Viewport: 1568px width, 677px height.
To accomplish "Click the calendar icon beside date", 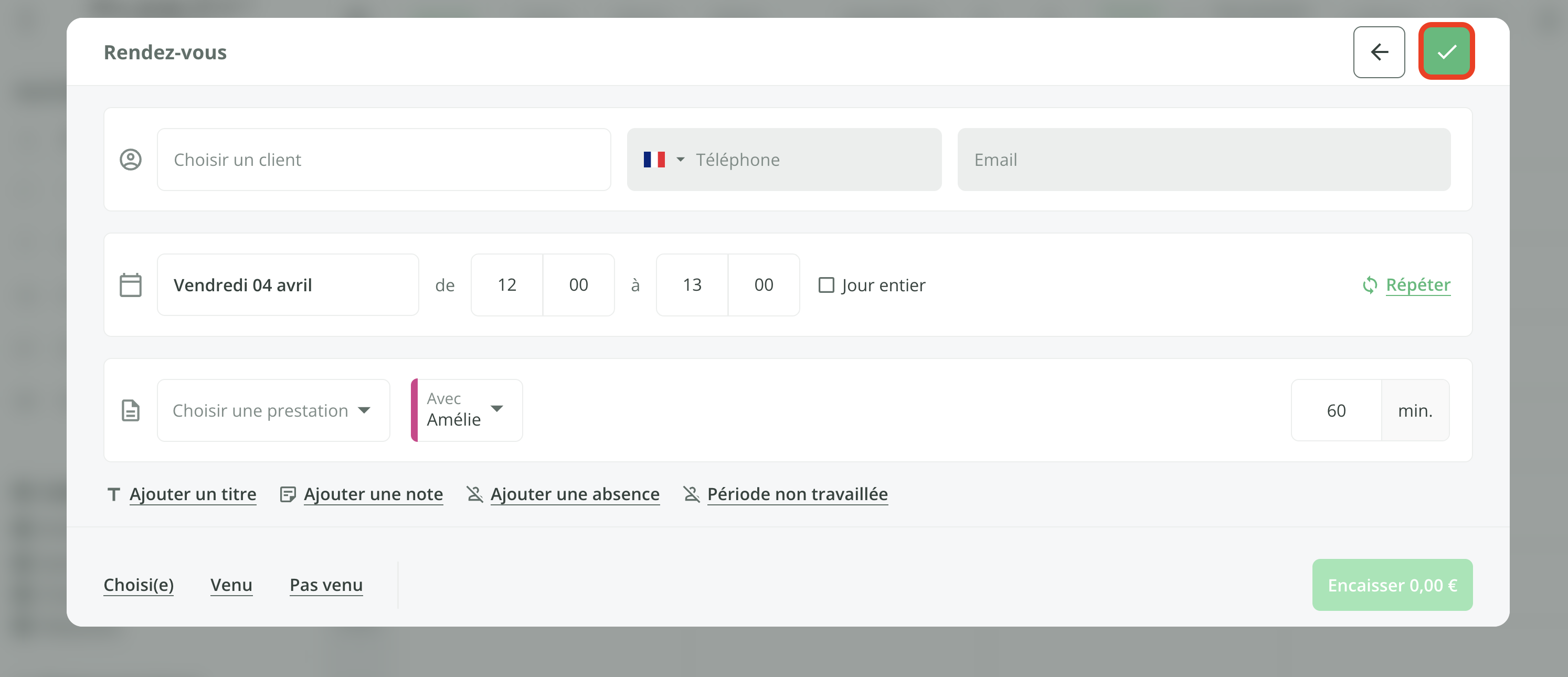I will coord(130,285).
